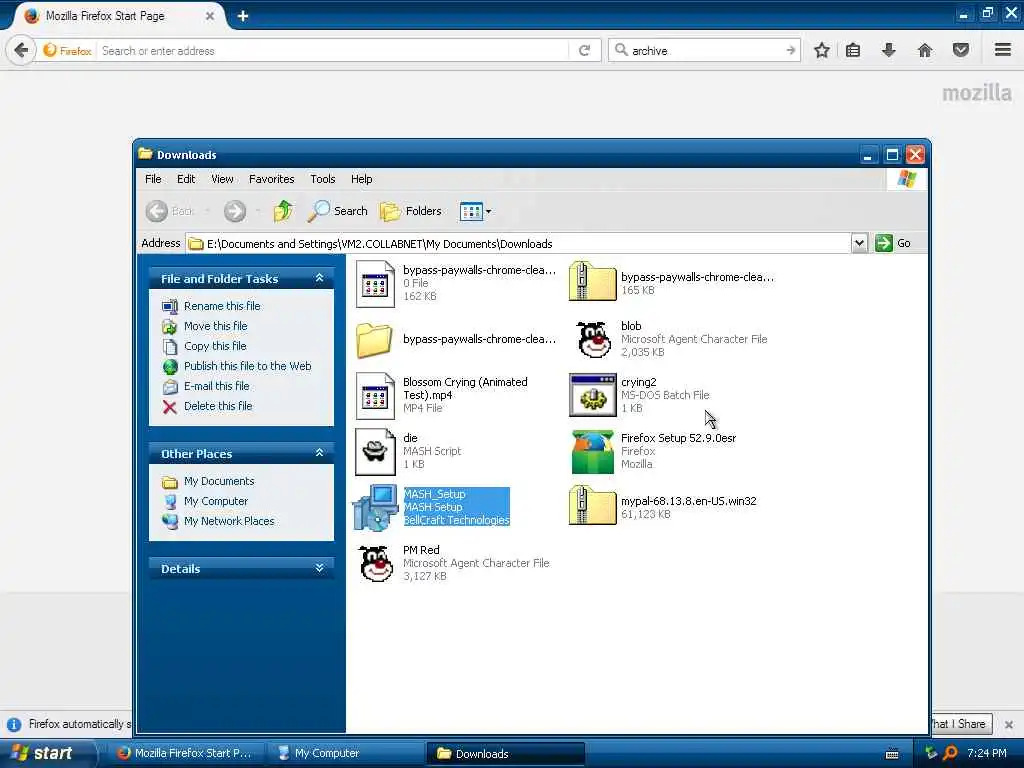1024x768 pixels.
Task: Open the View menu
Action: (x=222, y=179)
